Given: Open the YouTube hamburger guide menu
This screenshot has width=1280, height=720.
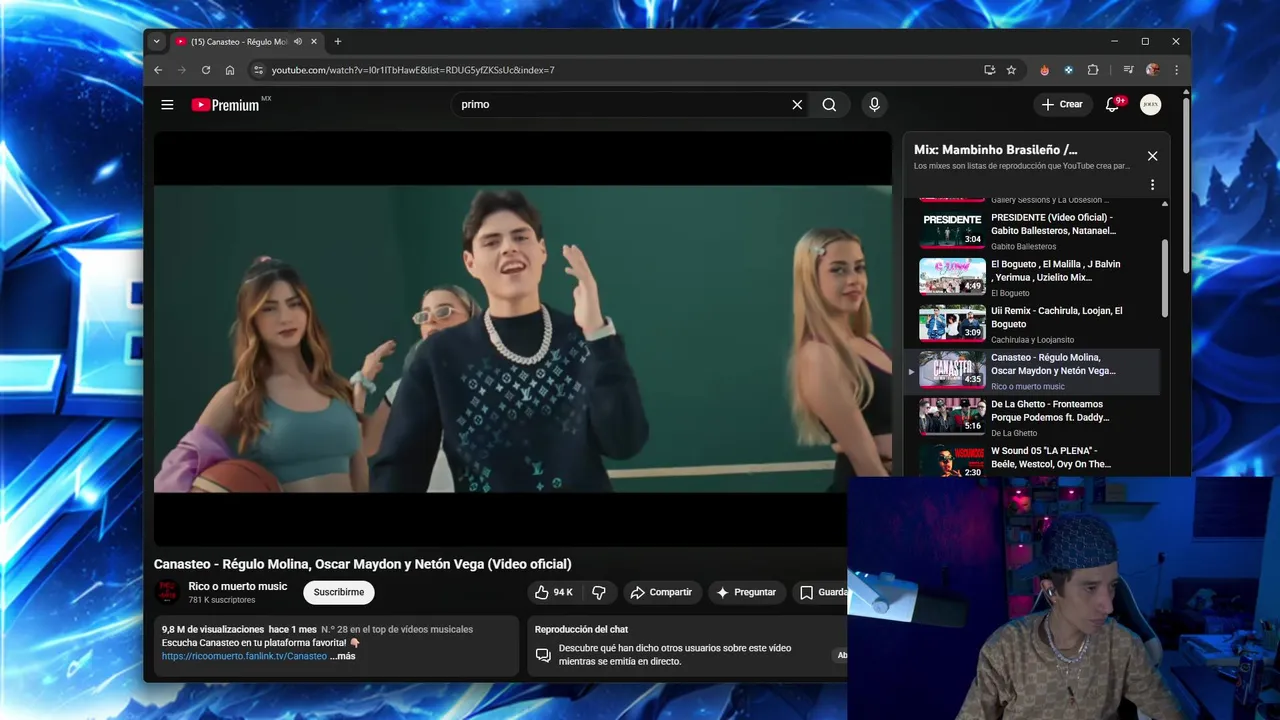Looking at the screenshot, I should pyautogui.click(x=167, y=104).
